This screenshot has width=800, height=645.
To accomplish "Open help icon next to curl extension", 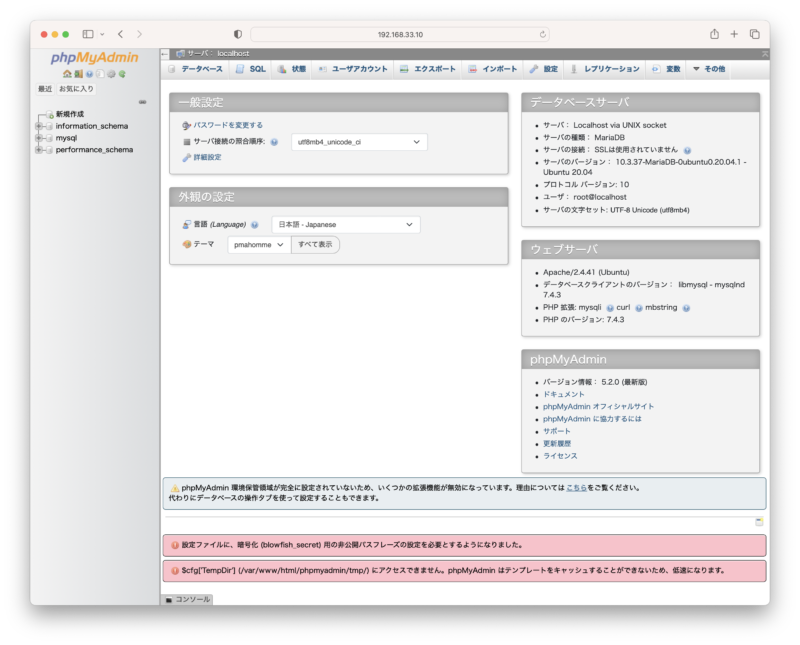I will click(x=638, y=308).
